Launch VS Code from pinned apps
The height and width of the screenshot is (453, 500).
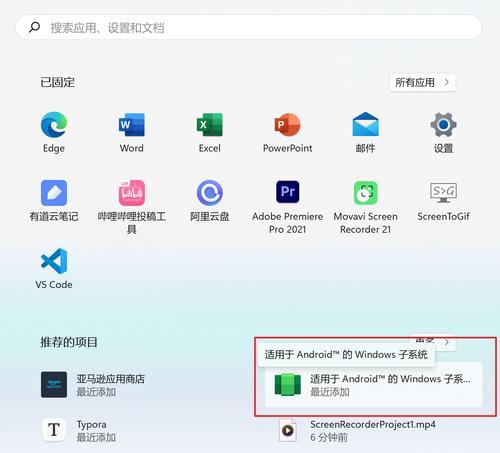pos(54,261)
